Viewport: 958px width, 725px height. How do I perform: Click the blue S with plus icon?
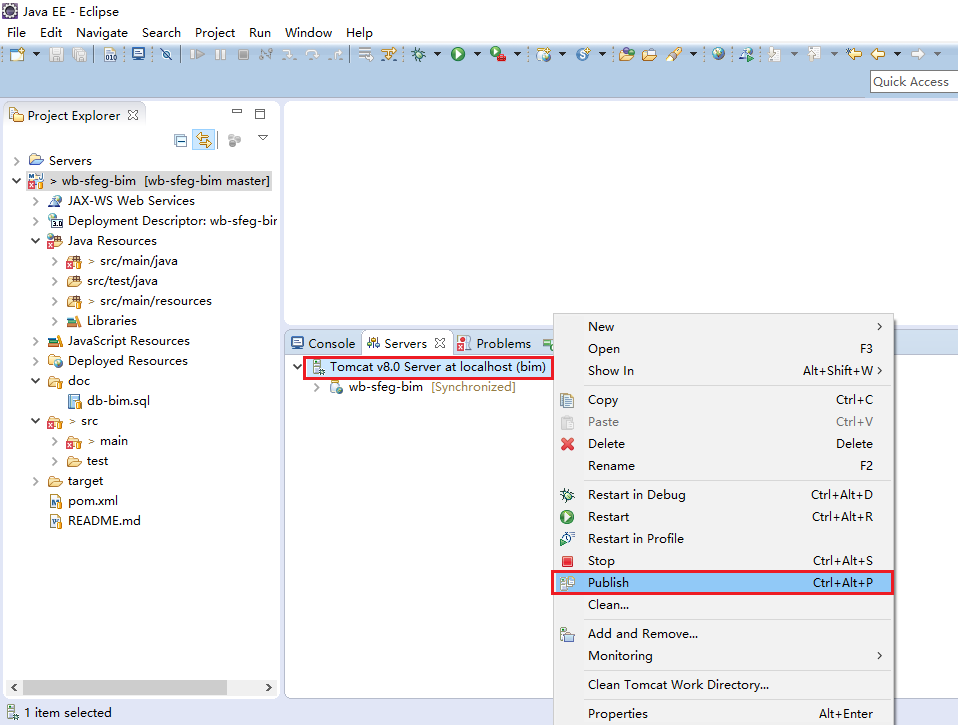tap(583, 54)
